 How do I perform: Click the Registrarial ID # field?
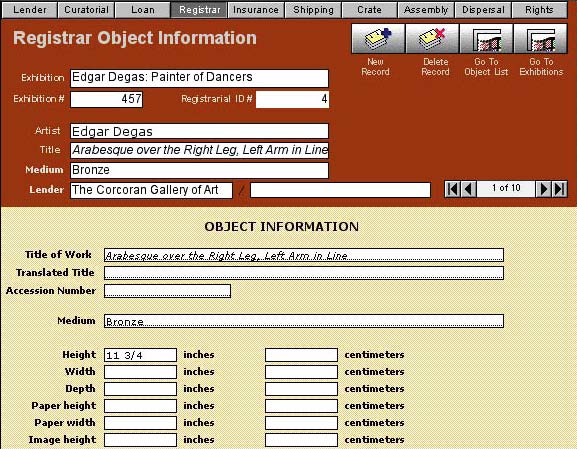[x=292, y=99]
